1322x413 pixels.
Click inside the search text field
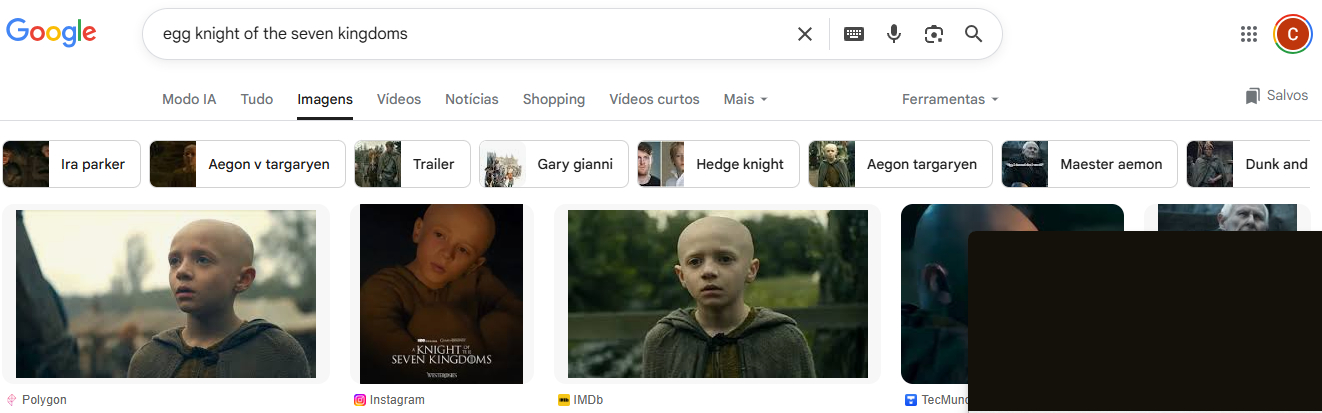[x=460, y=34]
